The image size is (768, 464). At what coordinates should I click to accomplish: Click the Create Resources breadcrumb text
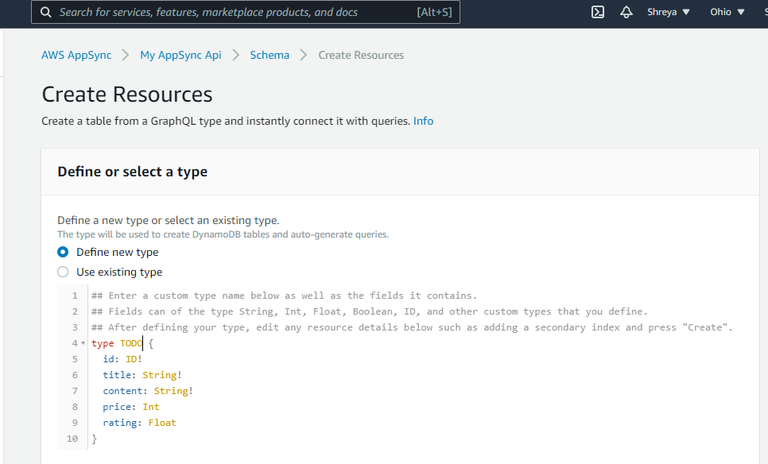361,55
